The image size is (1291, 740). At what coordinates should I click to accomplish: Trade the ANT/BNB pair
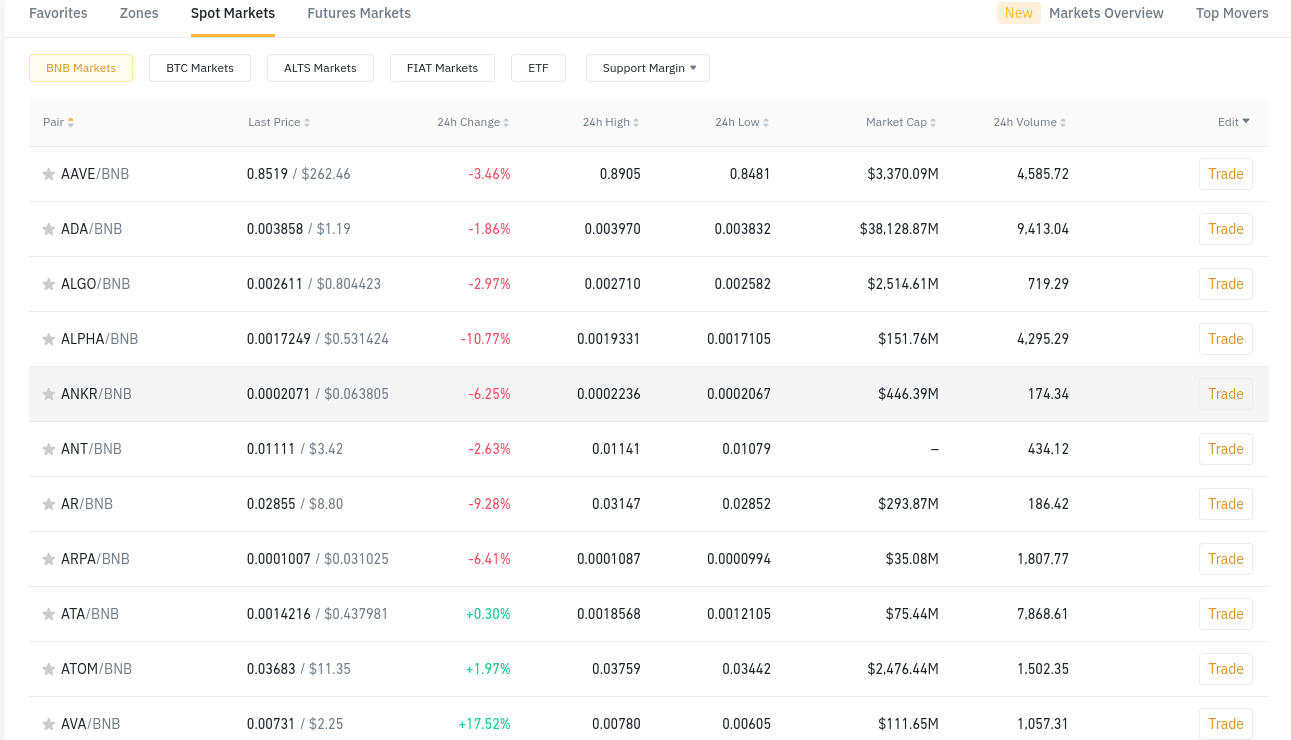1226,449
